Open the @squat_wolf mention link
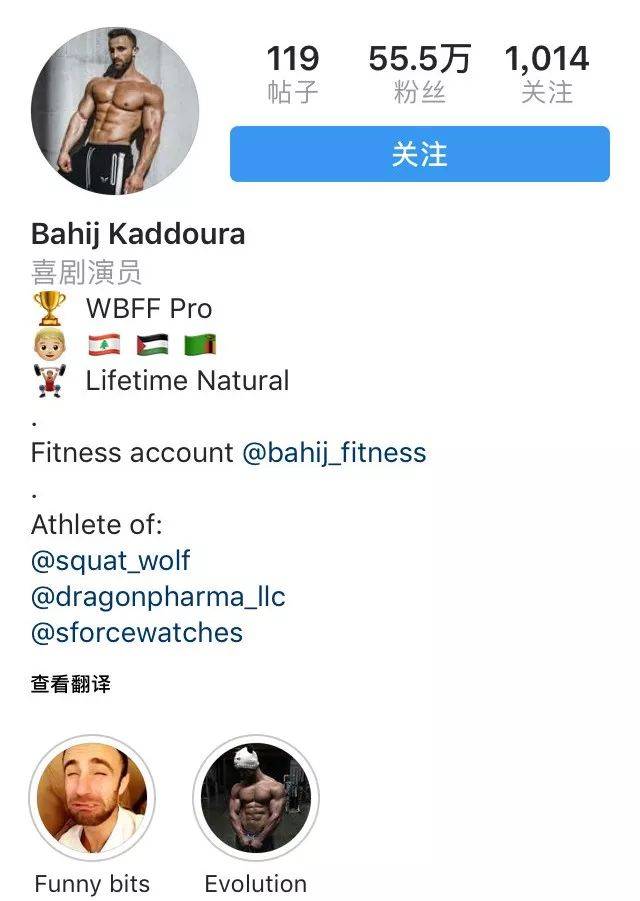Viewport: 640px width, 901px height. coord(110,561)
